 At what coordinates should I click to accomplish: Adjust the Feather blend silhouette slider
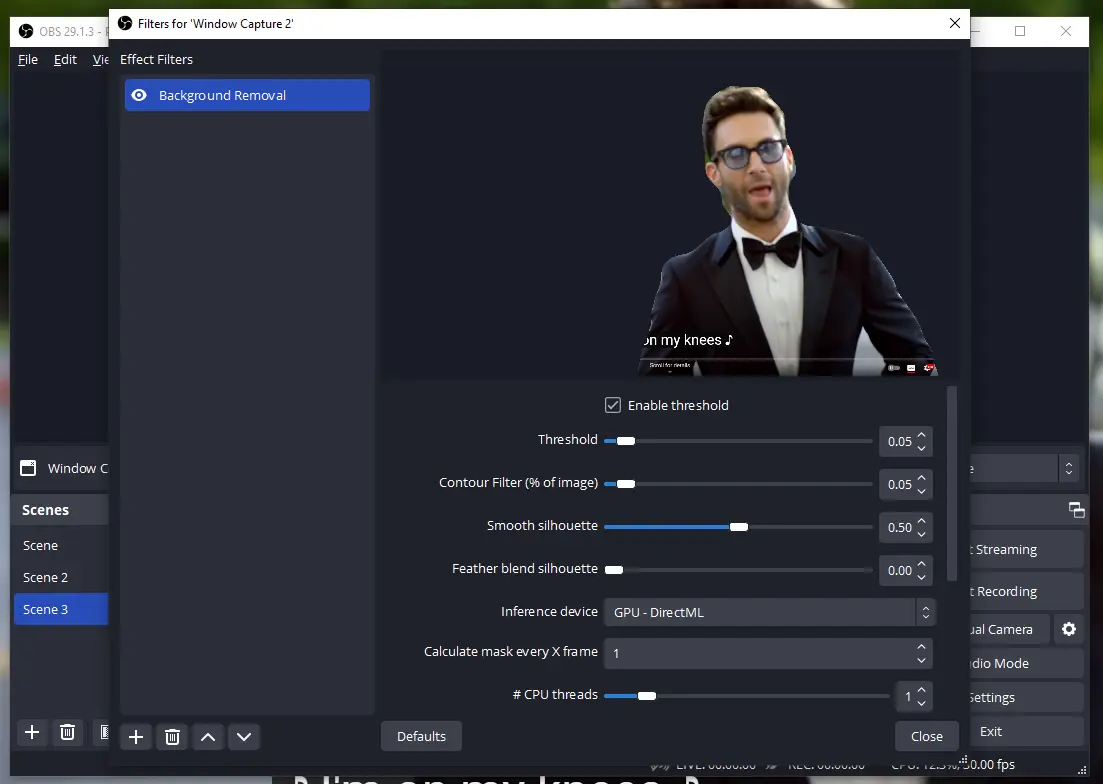coord(614,570)
